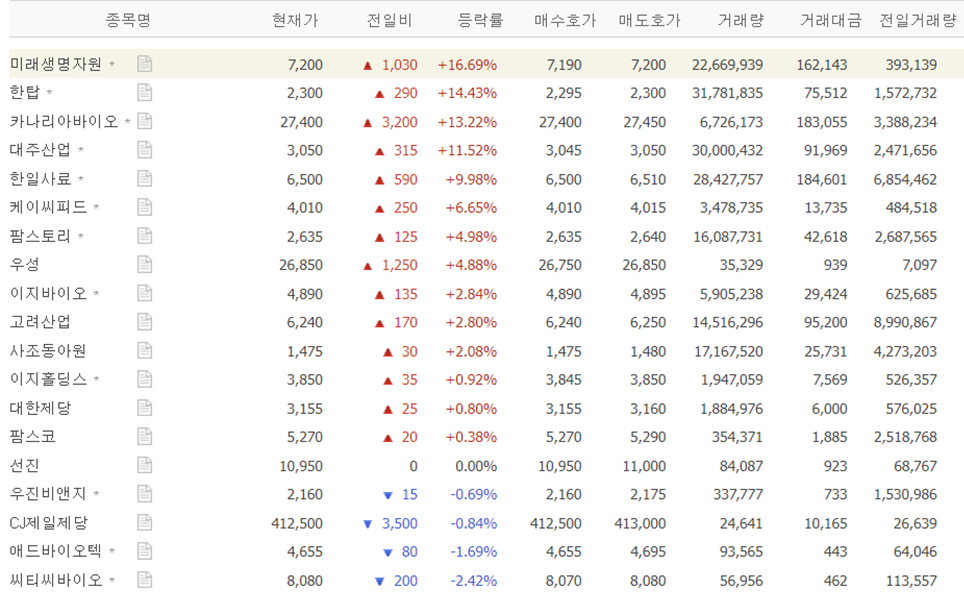Select the 30,000,432 volume cell

(727, 151)
